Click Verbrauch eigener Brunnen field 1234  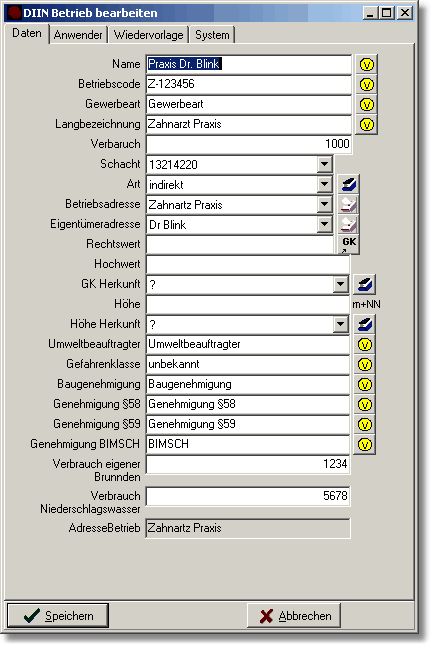point(248,464)
